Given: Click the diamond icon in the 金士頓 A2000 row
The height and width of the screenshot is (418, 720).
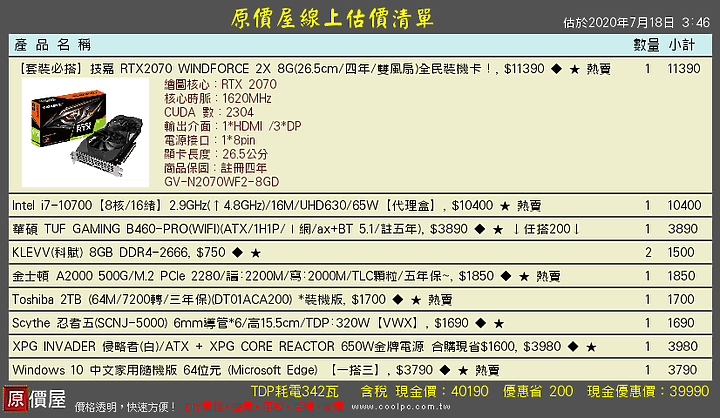Looking at the screenshot, I should (x=506, y=276).
